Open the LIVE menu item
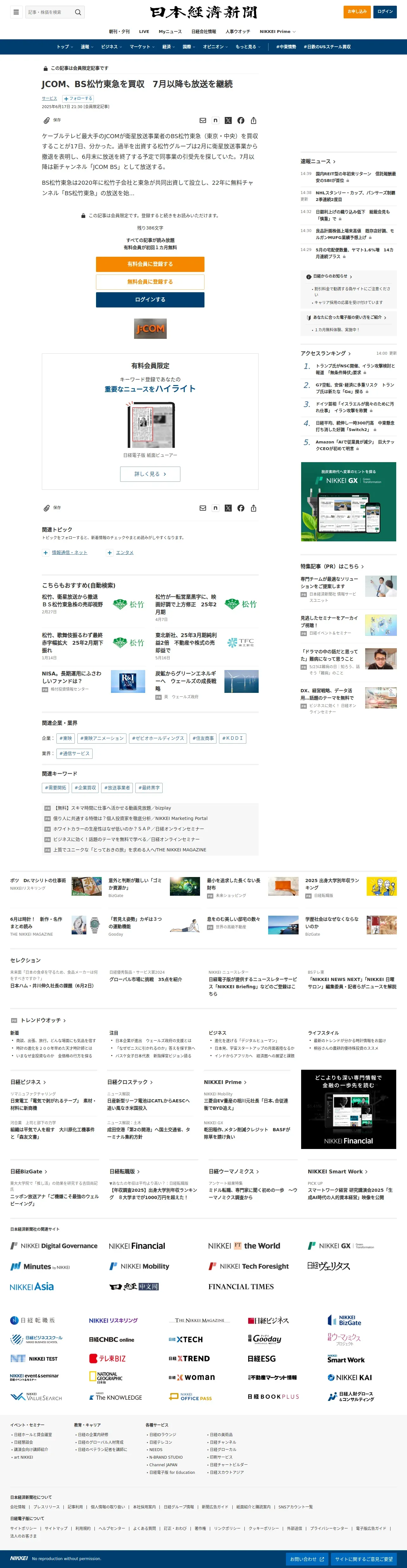This screenshot has height=1568, width=407. 144,32
